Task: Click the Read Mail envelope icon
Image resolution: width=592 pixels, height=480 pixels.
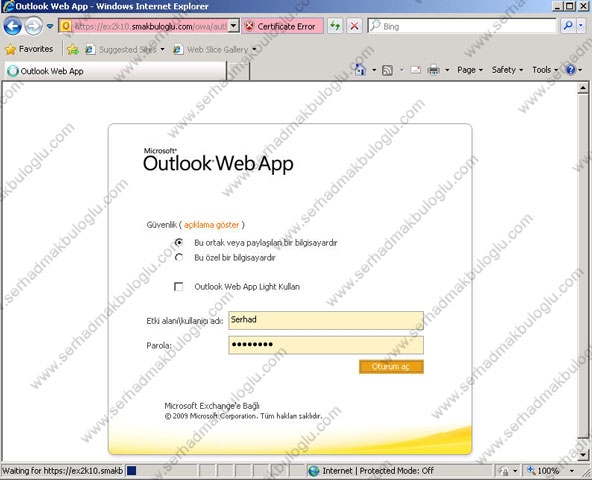Action: click(x=415, y=70)
